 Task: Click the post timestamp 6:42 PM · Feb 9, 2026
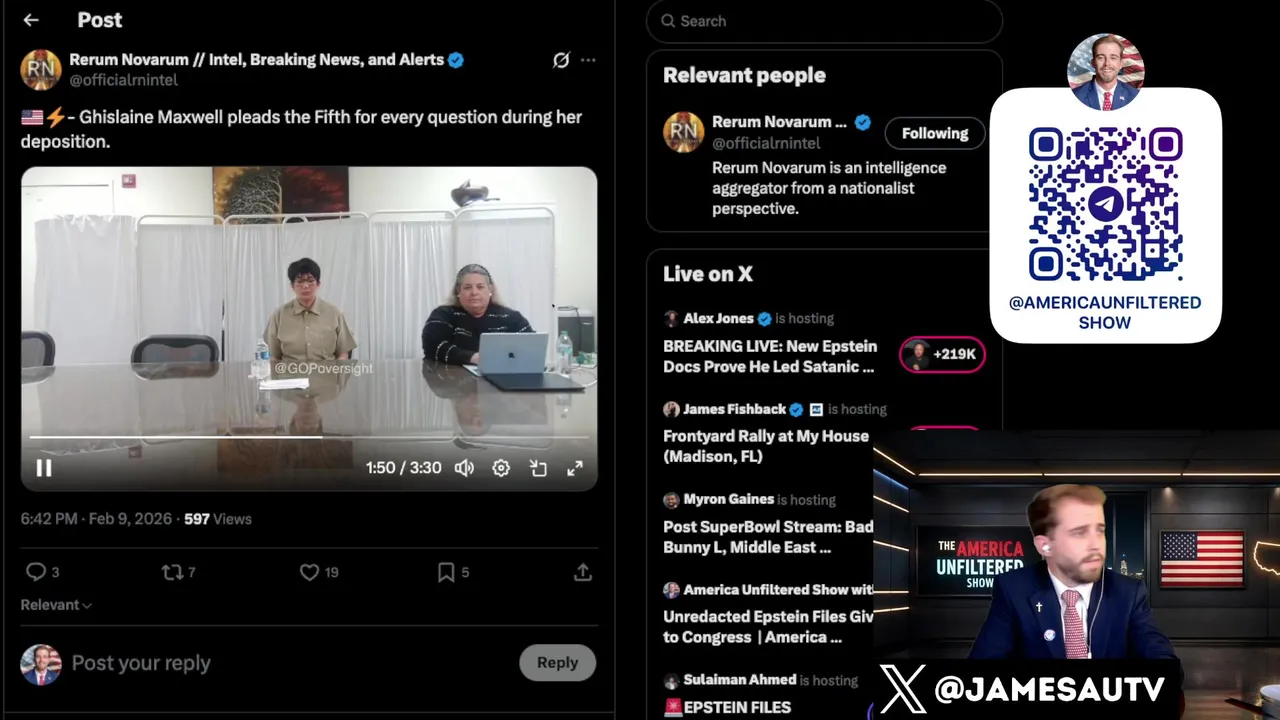tap(96, 519)
